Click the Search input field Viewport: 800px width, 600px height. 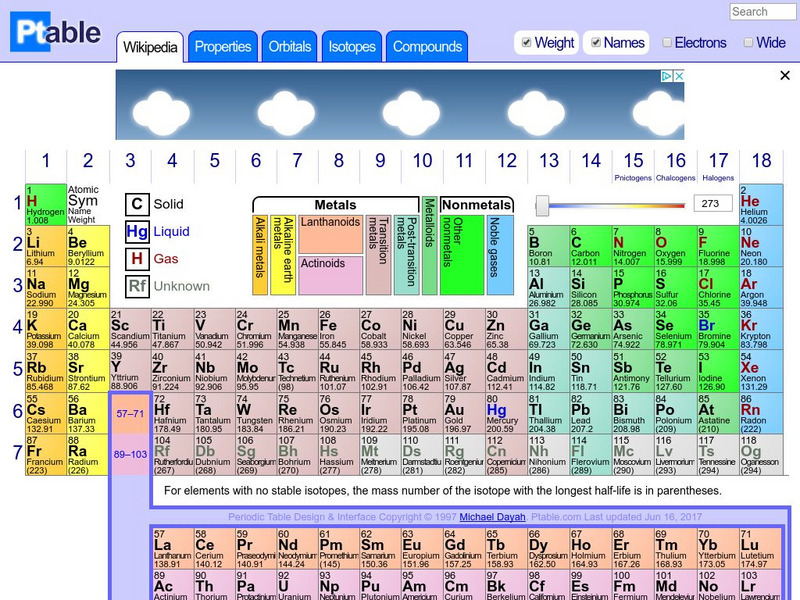763,12
